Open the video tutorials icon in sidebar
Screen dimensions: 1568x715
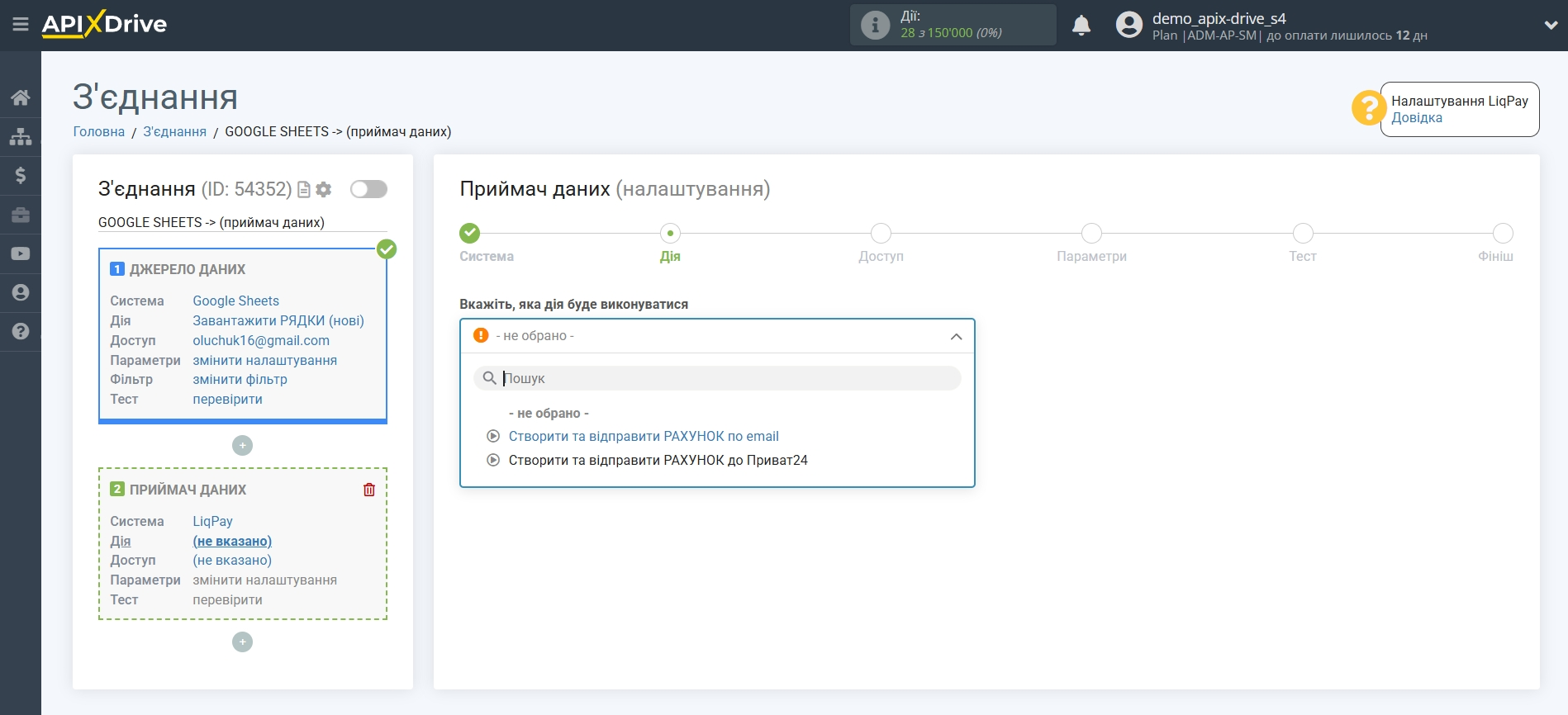[x=21, y=253]
